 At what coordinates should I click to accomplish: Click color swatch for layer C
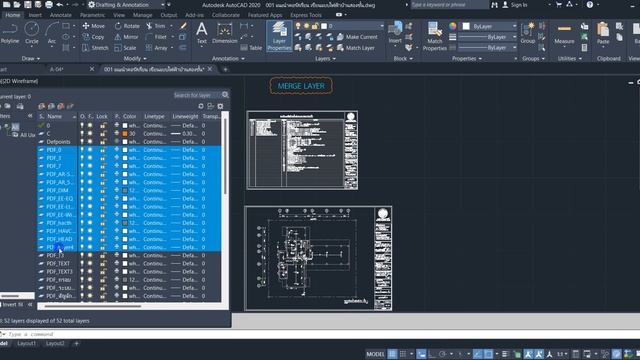[x=125, y=133]
